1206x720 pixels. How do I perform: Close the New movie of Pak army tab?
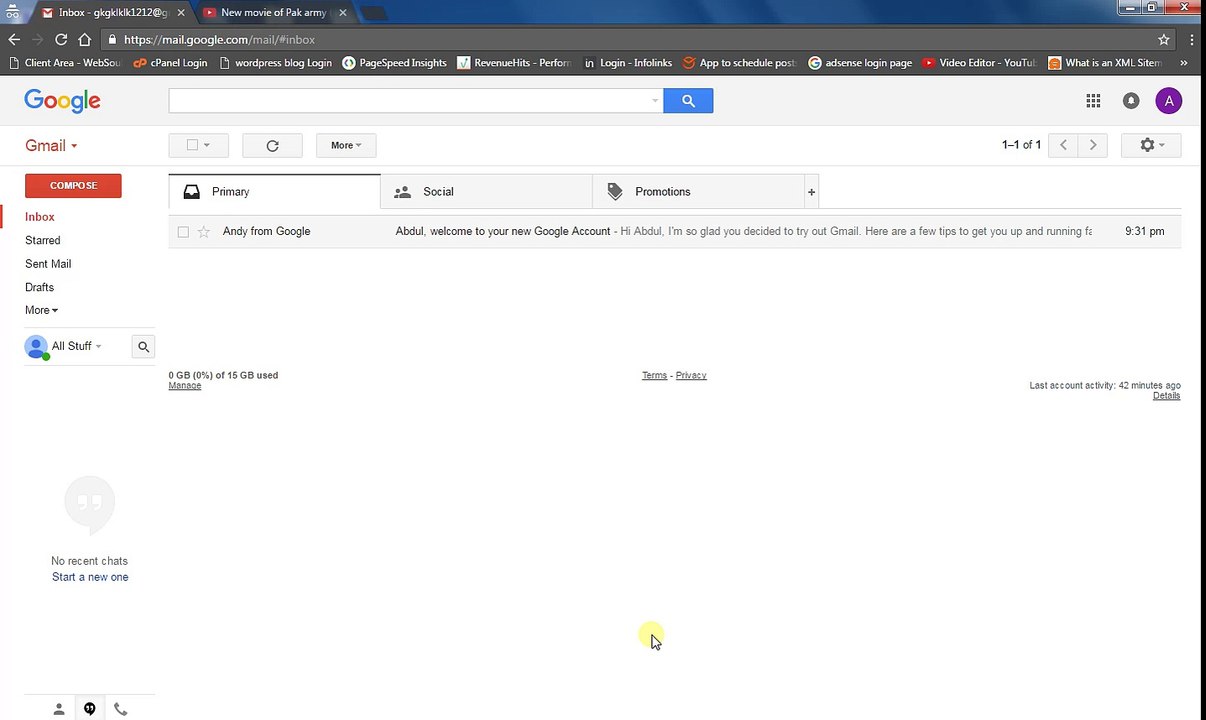[342, 12]
